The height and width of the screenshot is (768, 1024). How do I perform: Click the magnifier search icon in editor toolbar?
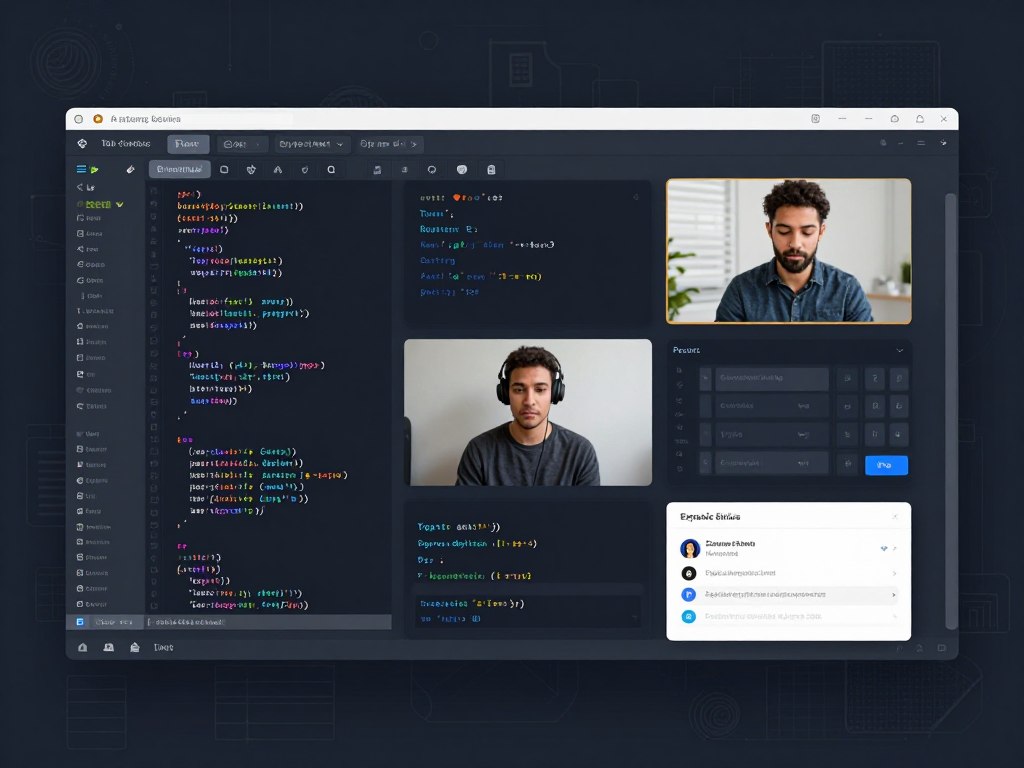(x=331, y=170)
